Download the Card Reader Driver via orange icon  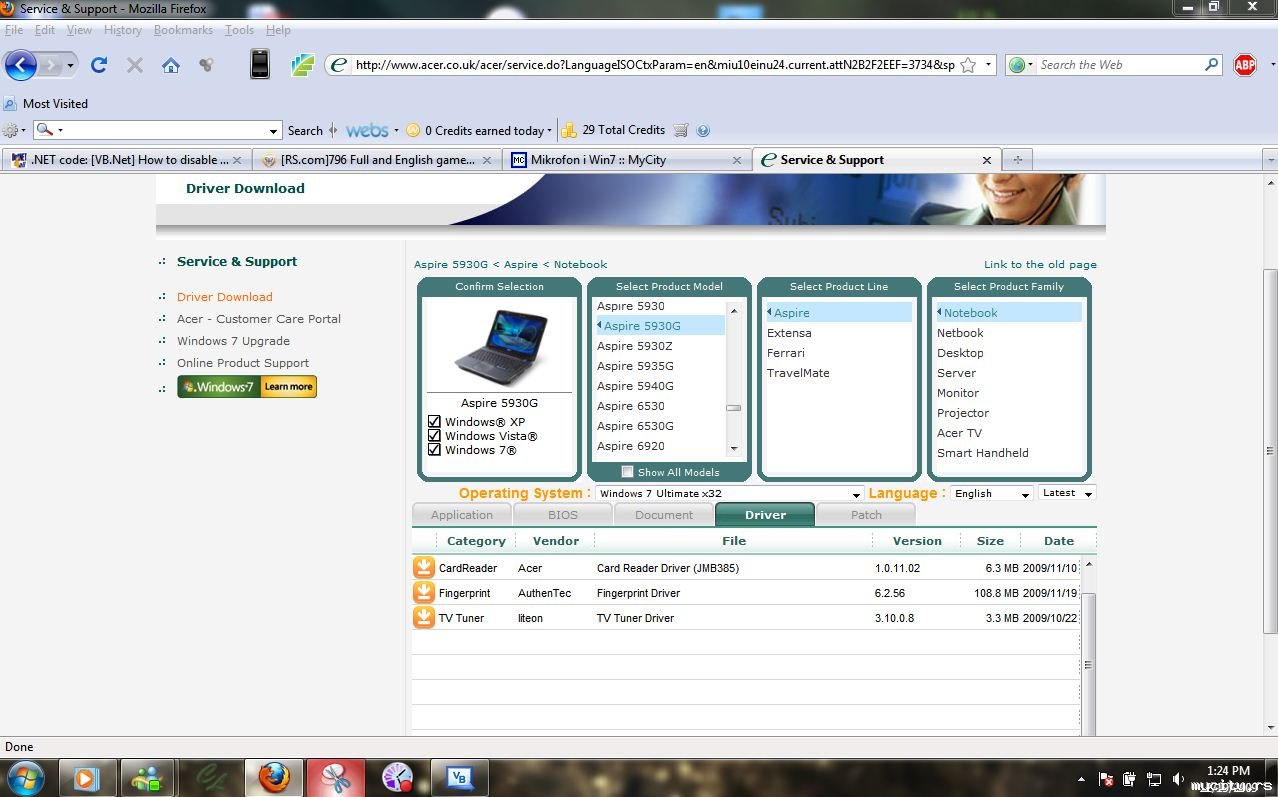click(x=424, y=568)
